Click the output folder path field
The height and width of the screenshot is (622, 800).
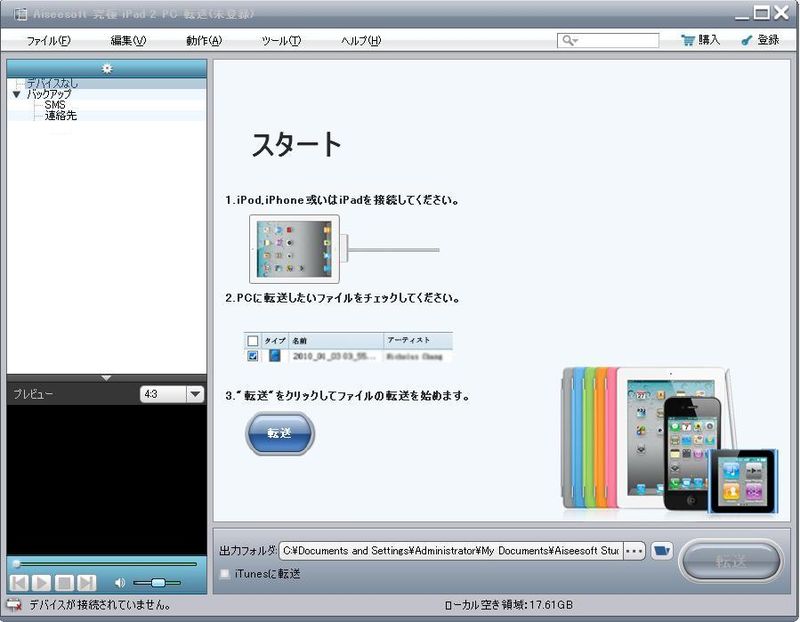click(451, 551)
